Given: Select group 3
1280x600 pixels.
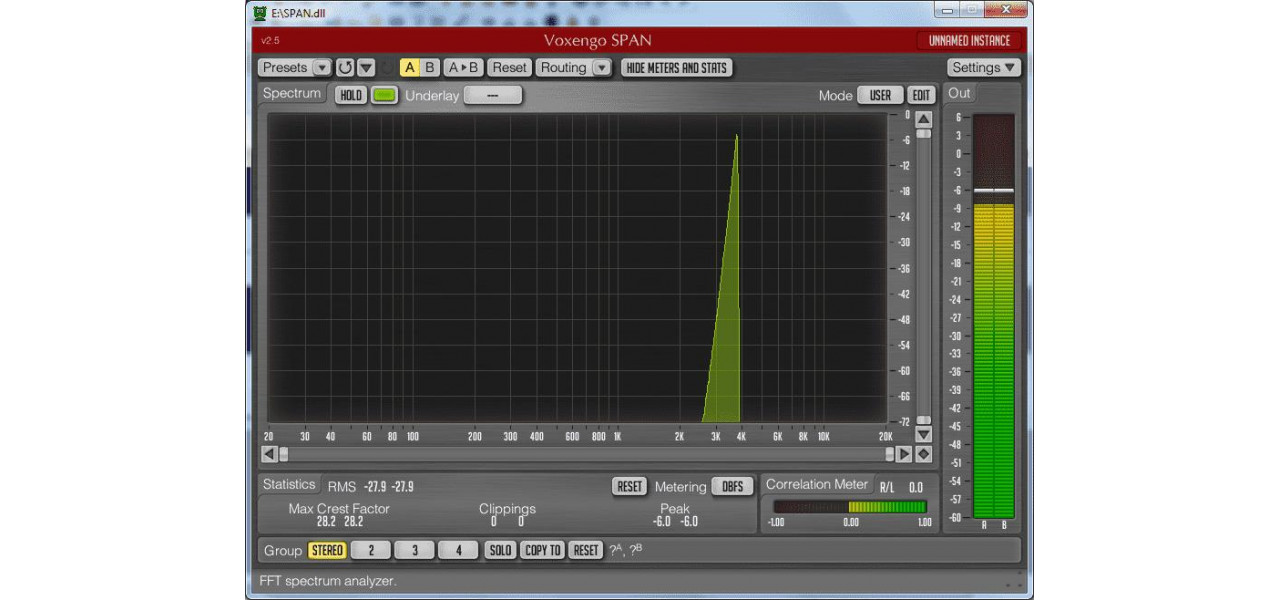Looking at the screenshot, I should pyautogui.click(x=414, y=550).
